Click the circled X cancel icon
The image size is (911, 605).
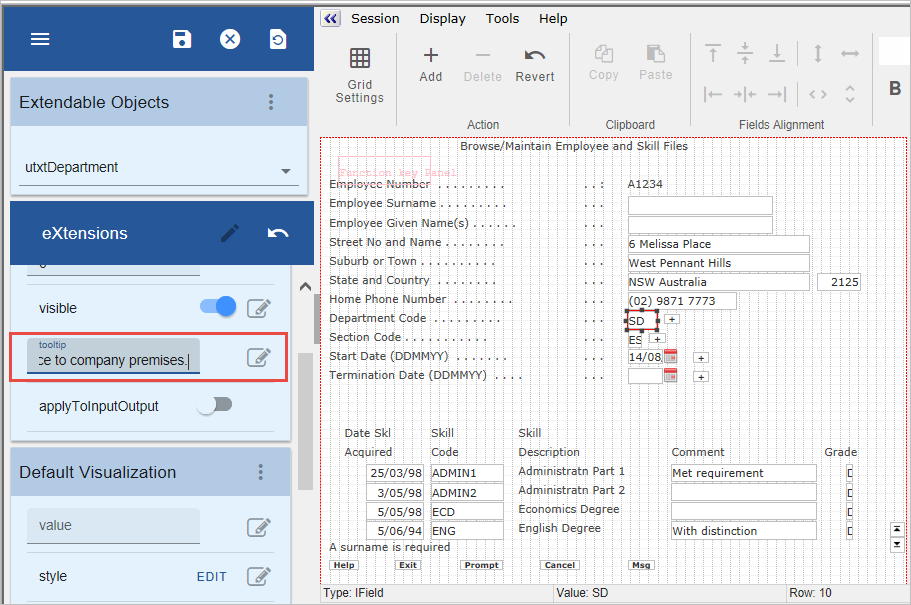pyautogui.click(x=230, y=39)
